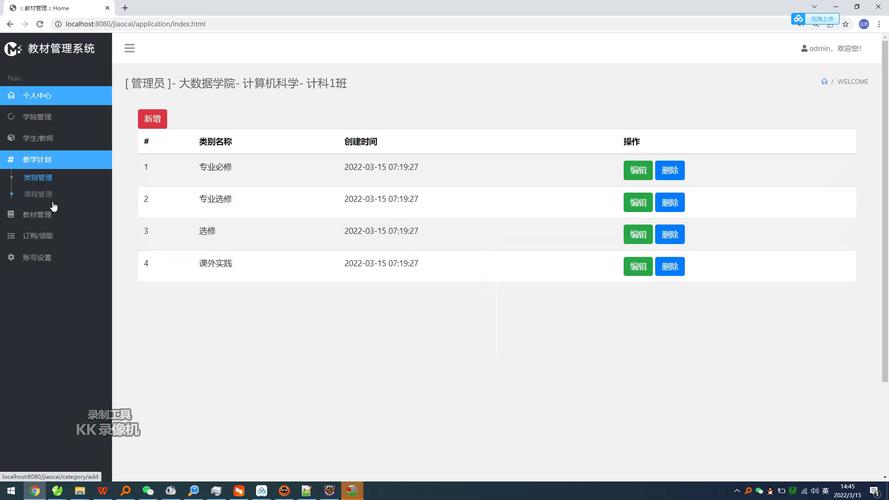Screen dimensions: 889x500
Task: Click the admin user profile icon
Action: pos(804,48)
